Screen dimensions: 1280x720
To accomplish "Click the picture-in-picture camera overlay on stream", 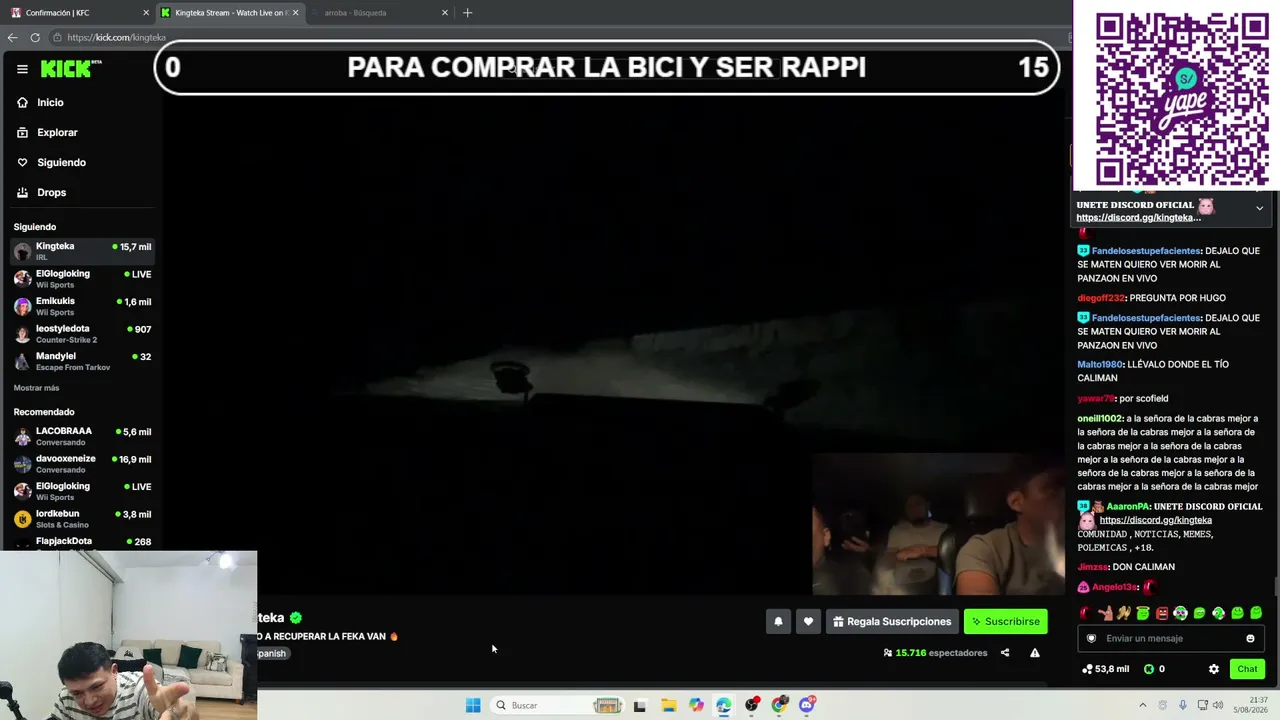I will point(938,525).
